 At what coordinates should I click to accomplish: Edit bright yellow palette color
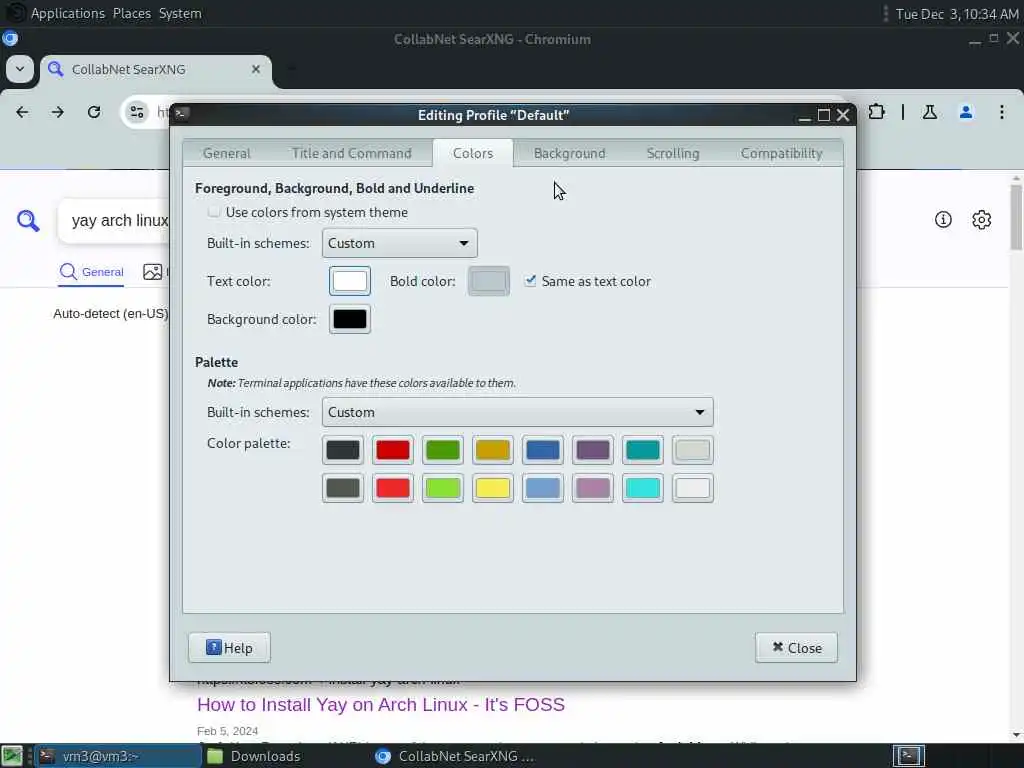pyautogui.click(x=492, y=488)
